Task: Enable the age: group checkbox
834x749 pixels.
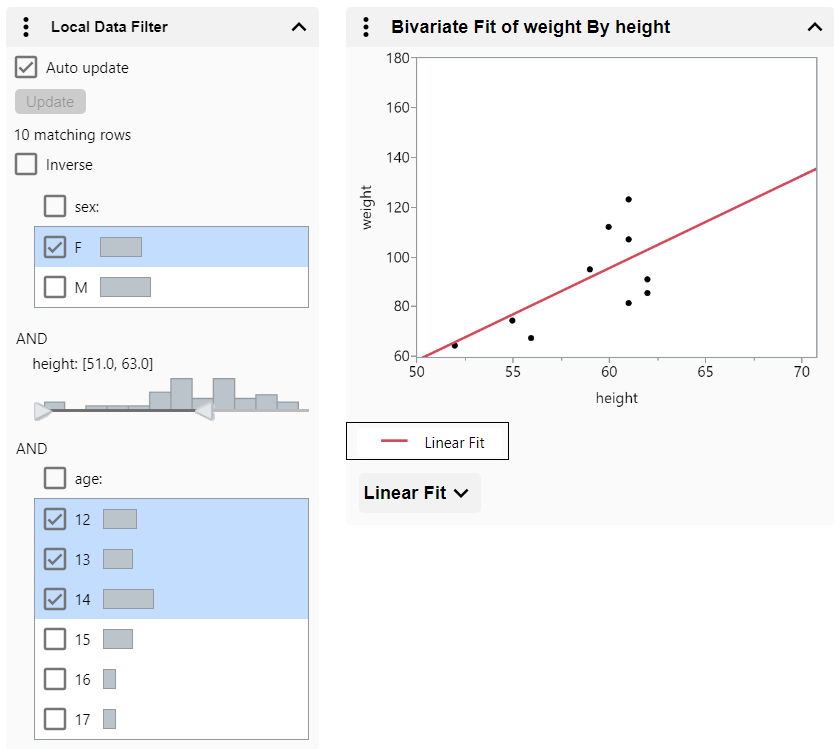Action: pos(55,478)
